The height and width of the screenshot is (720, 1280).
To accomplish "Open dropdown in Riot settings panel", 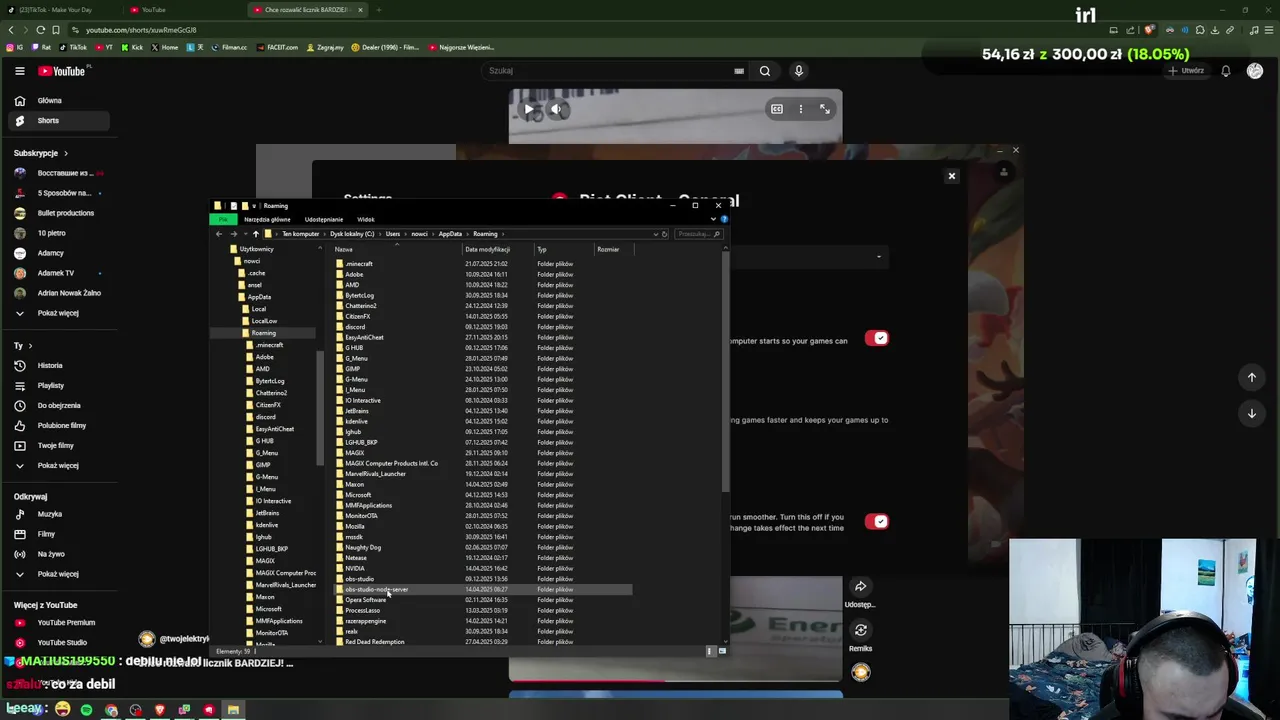I will click(x=879, y=257).
